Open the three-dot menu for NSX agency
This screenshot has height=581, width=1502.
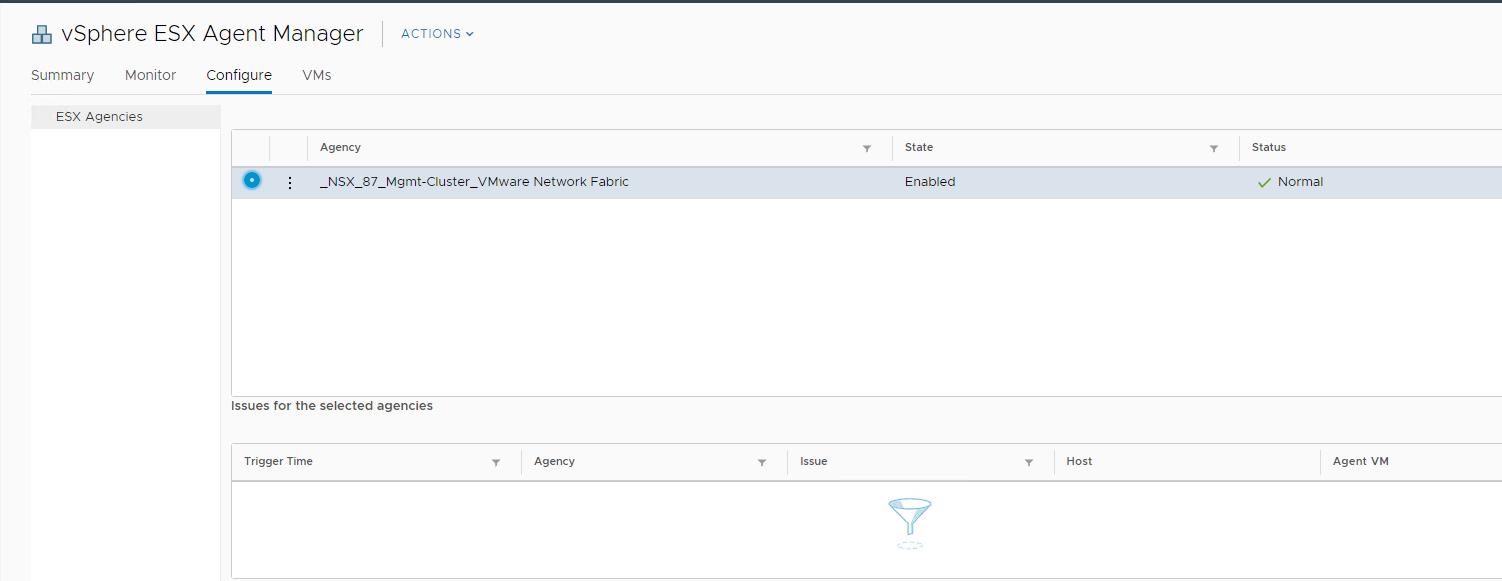pos(290,182)
